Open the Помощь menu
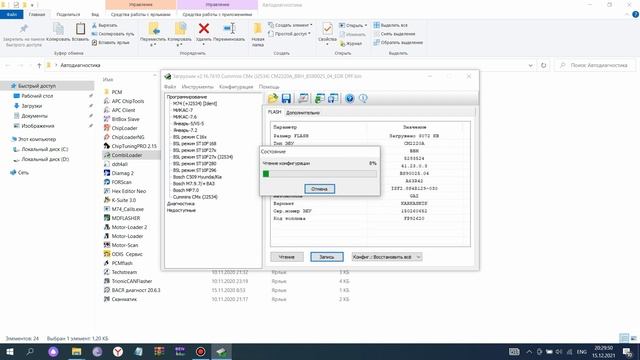The width and height of the screenshot is (640, 360). click(x=269, y=87)
